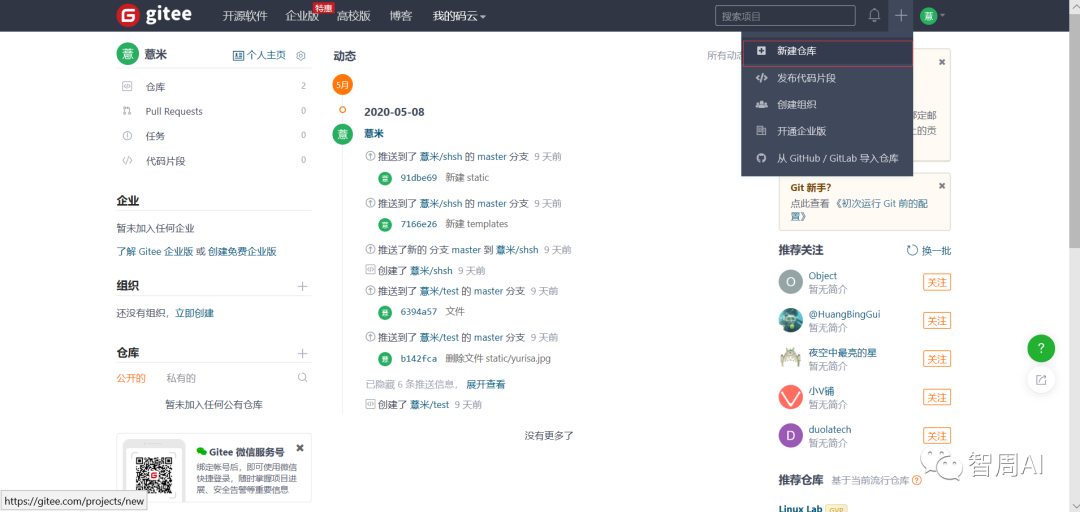Click the external link share icon button
Viewport: 1080px width, 512px height.
(x=1041, y=380)
